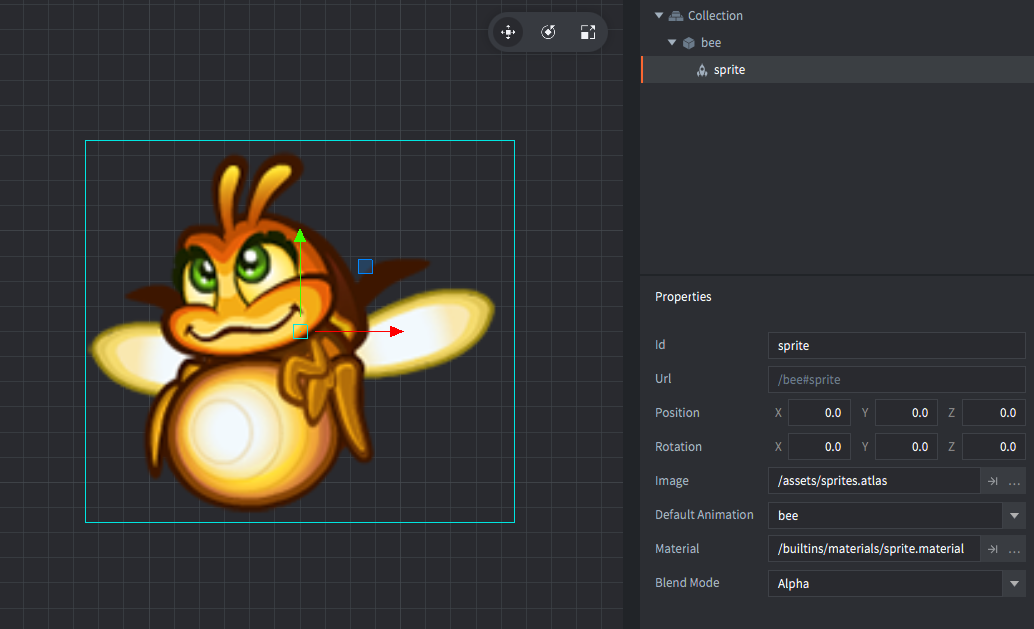Open the Blend Mode dropdown
This screenshot has width=1034, height=629.
click(x=1014, y=584)
